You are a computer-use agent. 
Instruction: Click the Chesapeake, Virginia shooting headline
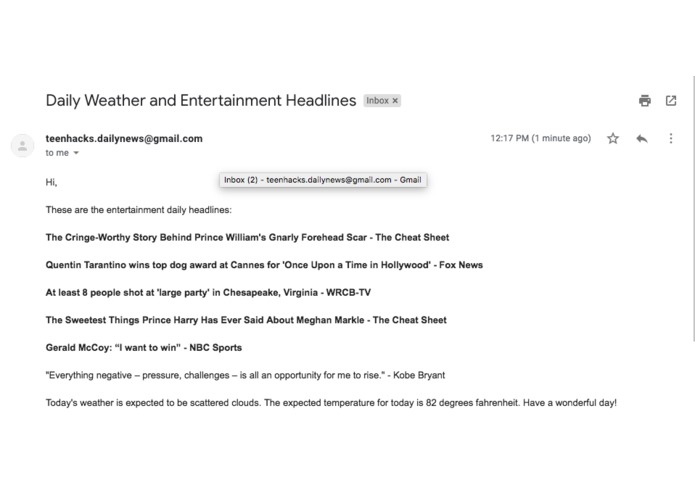pyautogui.click(x=208, y=292)
